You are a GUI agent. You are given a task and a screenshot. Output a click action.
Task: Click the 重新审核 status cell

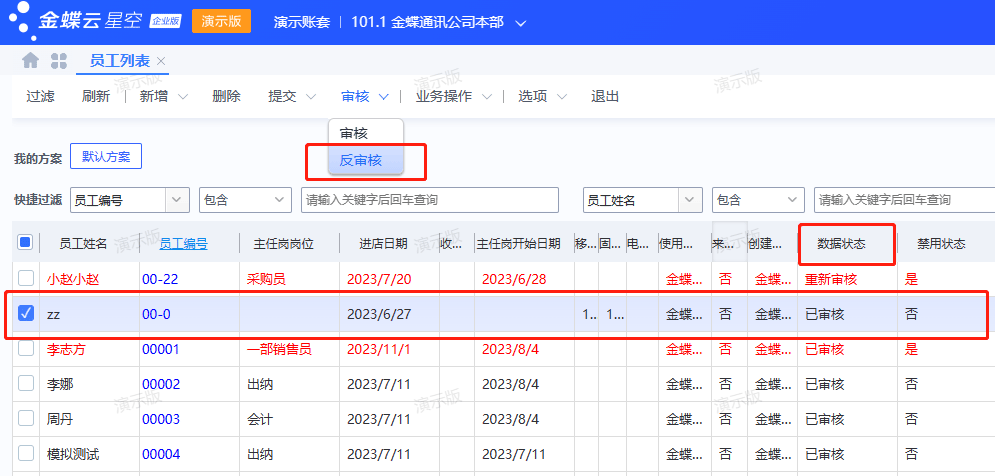pyautogui.click(x=831, y=279)
